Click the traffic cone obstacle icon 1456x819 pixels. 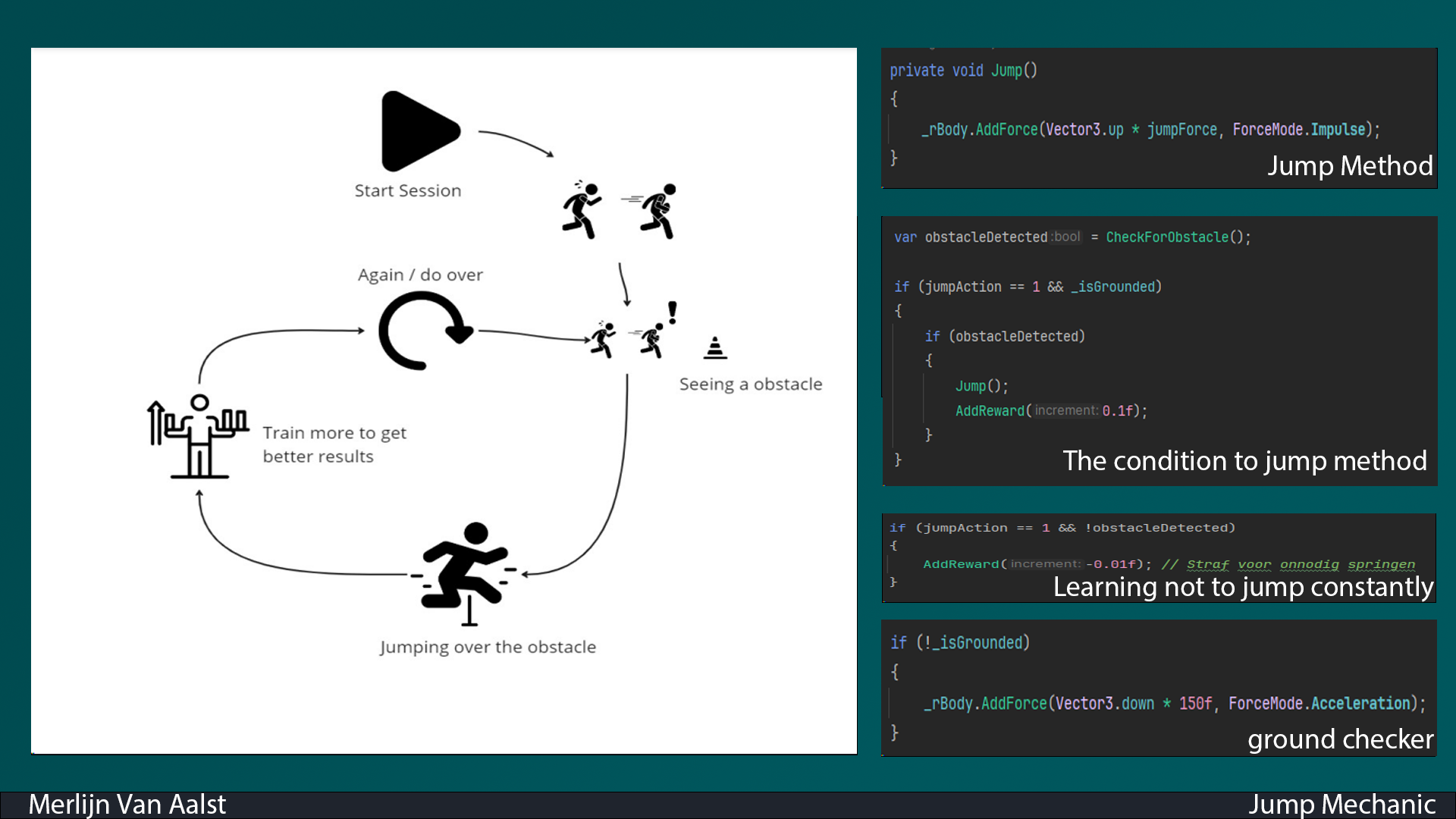coord(714,347)
